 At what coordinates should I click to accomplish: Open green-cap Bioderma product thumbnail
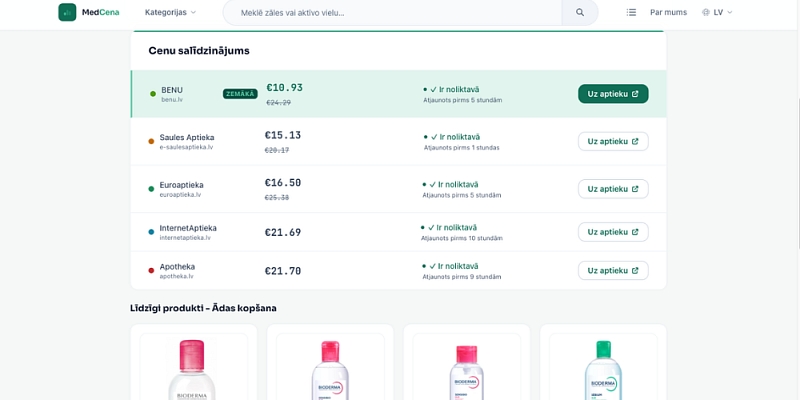tap(603, 367)
